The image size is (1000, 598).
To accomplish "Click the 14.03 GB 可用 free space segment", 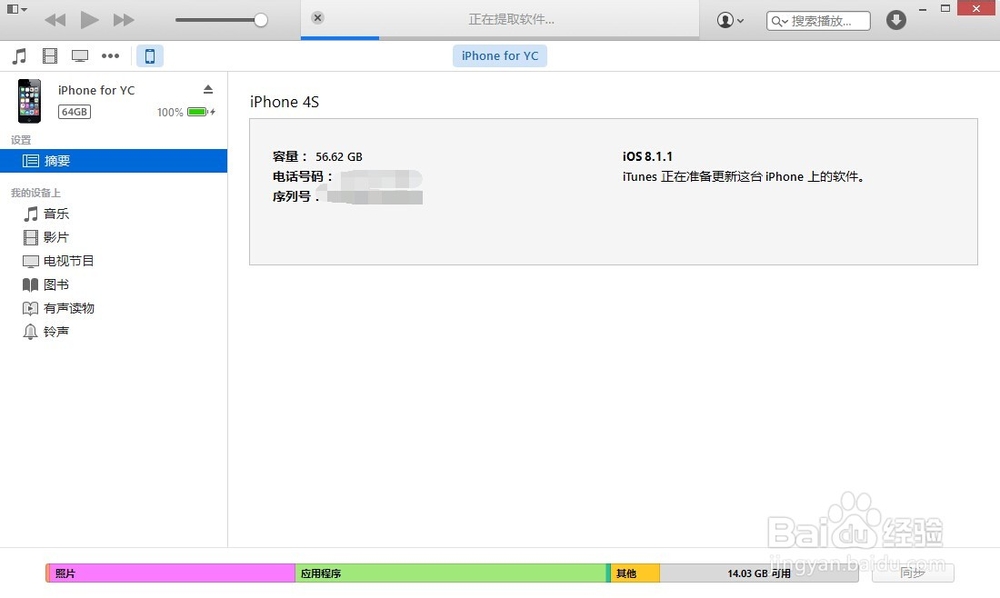I will click(759, 573).
